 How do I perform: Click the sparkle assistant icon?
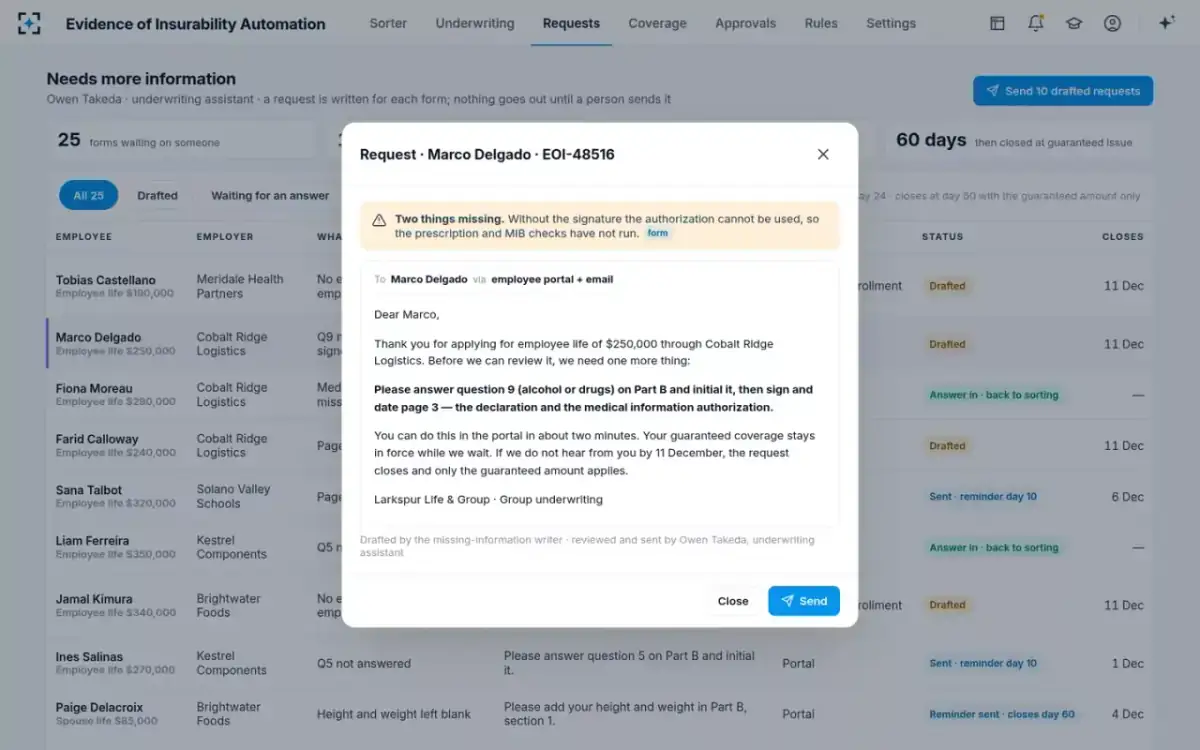pos(1166,23)
